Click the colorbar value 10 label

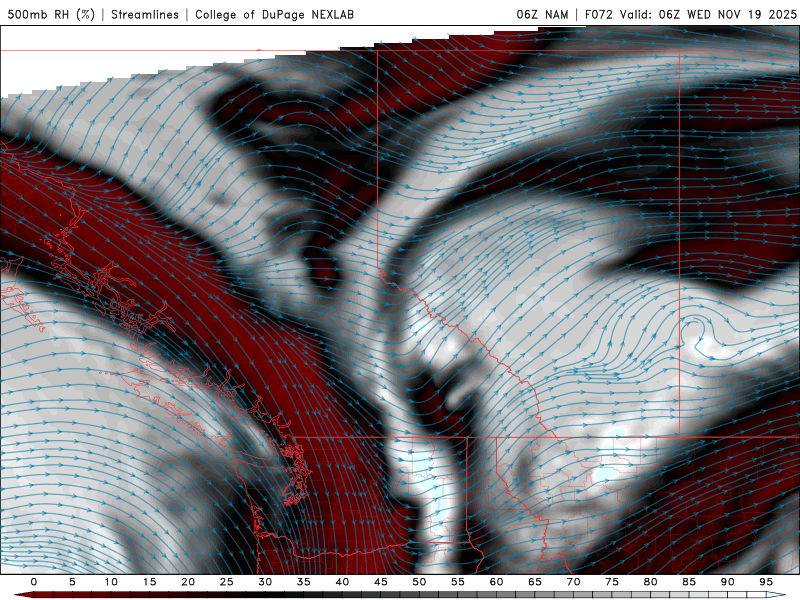(x=111, y=582)
